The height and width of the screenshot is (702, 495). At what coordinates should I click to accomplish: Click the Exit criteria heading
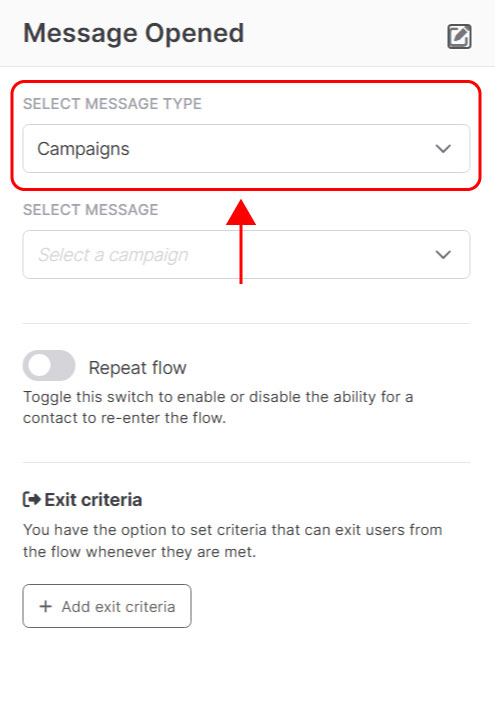click(93, 500)
